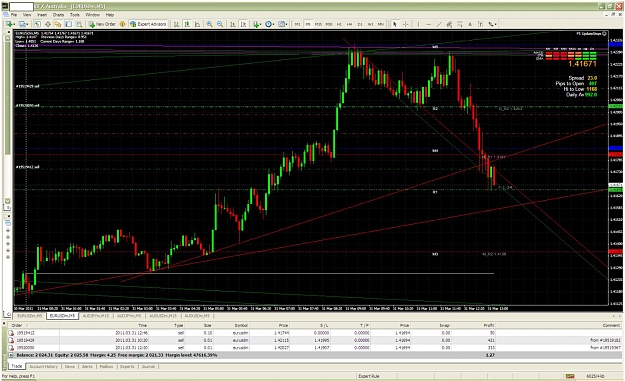Open the Experts terminal tab
Image resolution: width=625 pixels, height=381 pixels.
(127, 367)
